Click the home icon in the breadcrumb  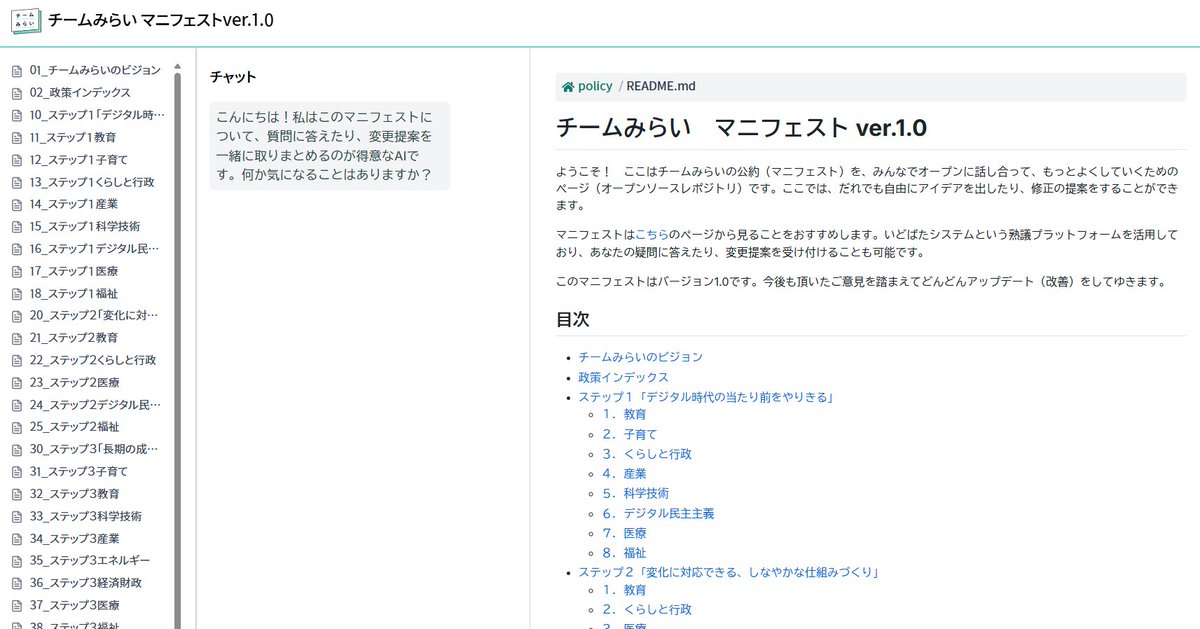[x=568, y=87]
